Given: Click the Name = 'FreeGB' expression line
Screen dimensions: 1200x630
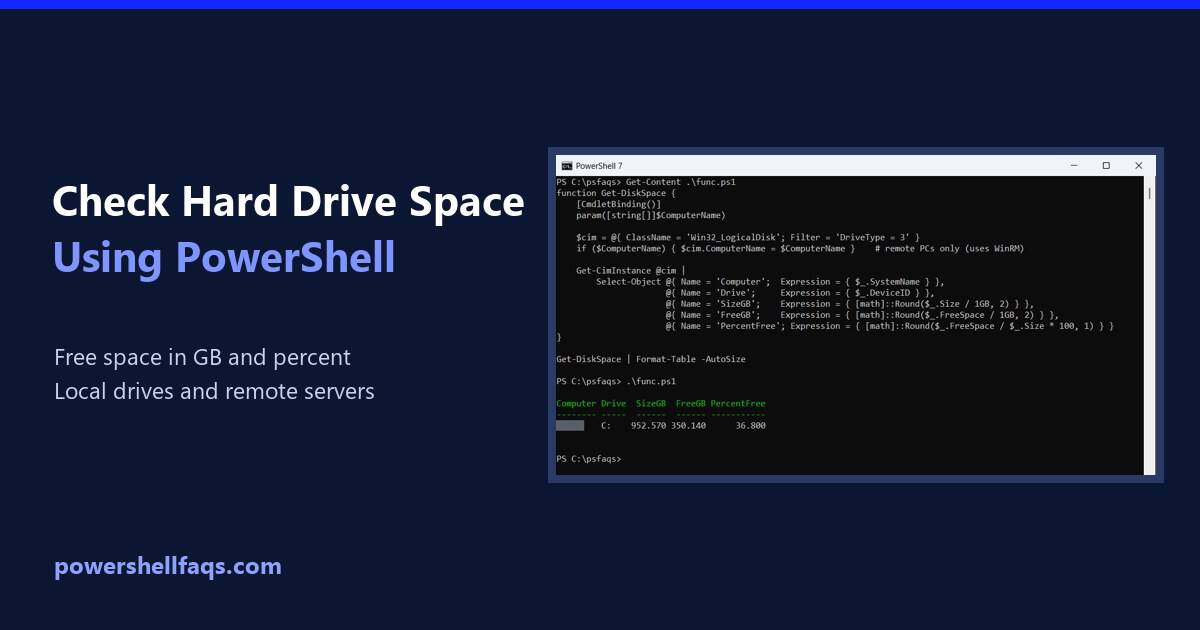Looking at the screenshot, I should click(862, 314).
